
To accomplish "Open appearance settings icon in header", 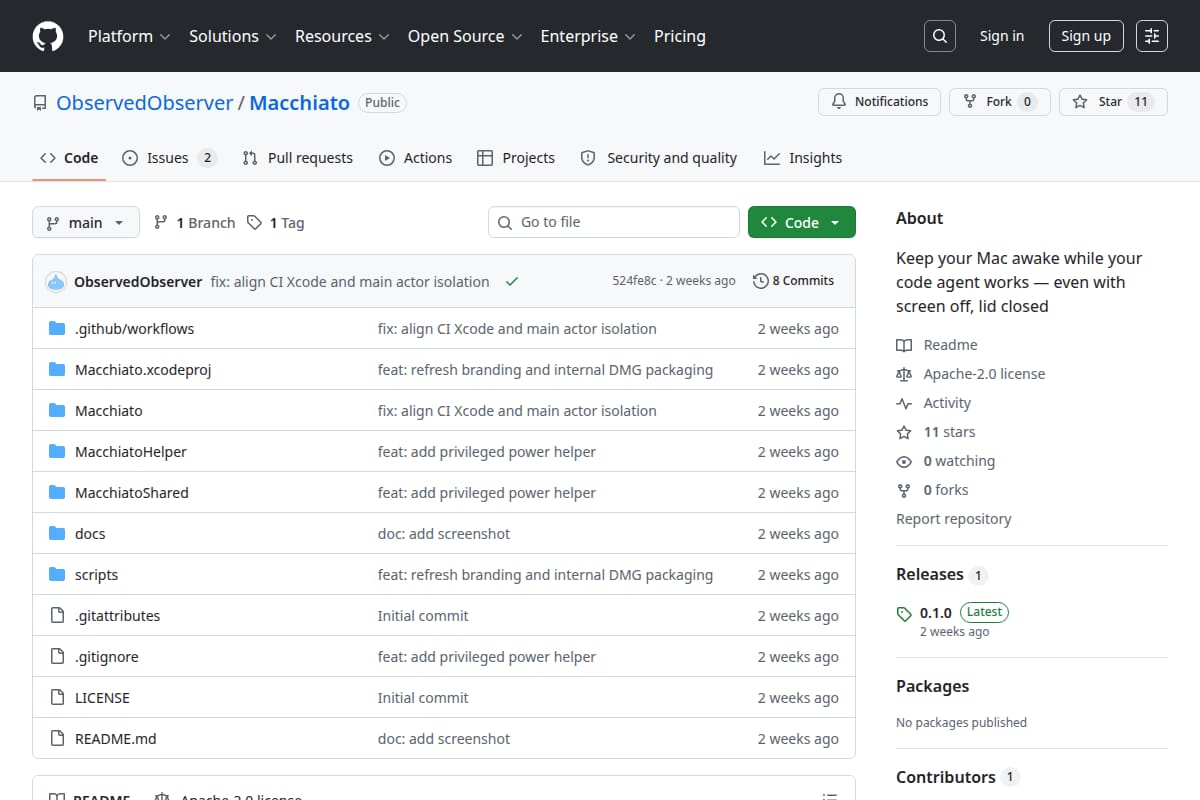I will 1152,36.
